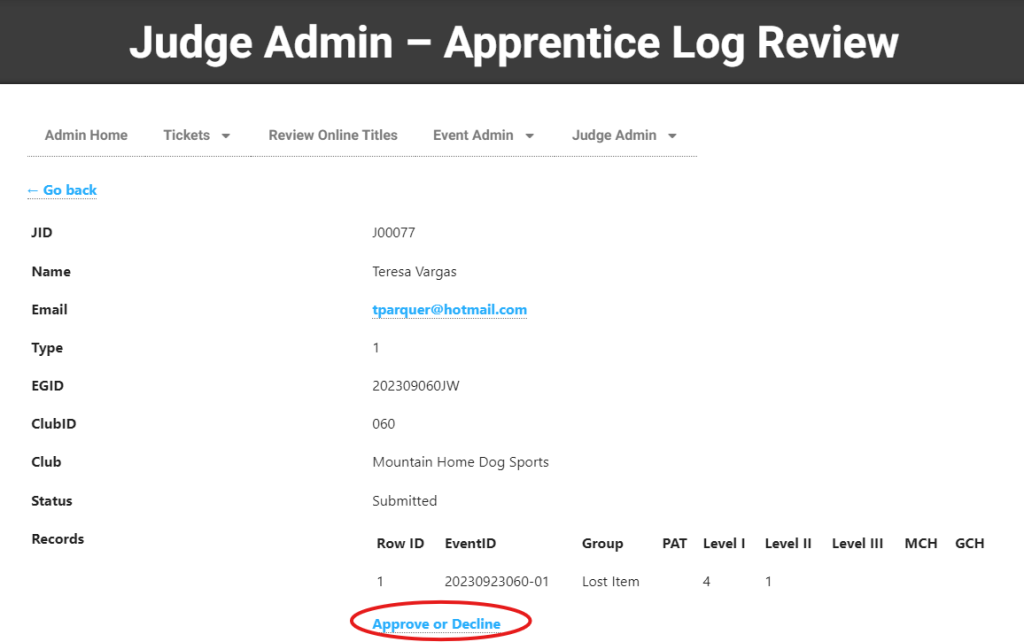Click the Lost Item group cell
This screenshot has height=642, width=1024.
tap(610, 582)
